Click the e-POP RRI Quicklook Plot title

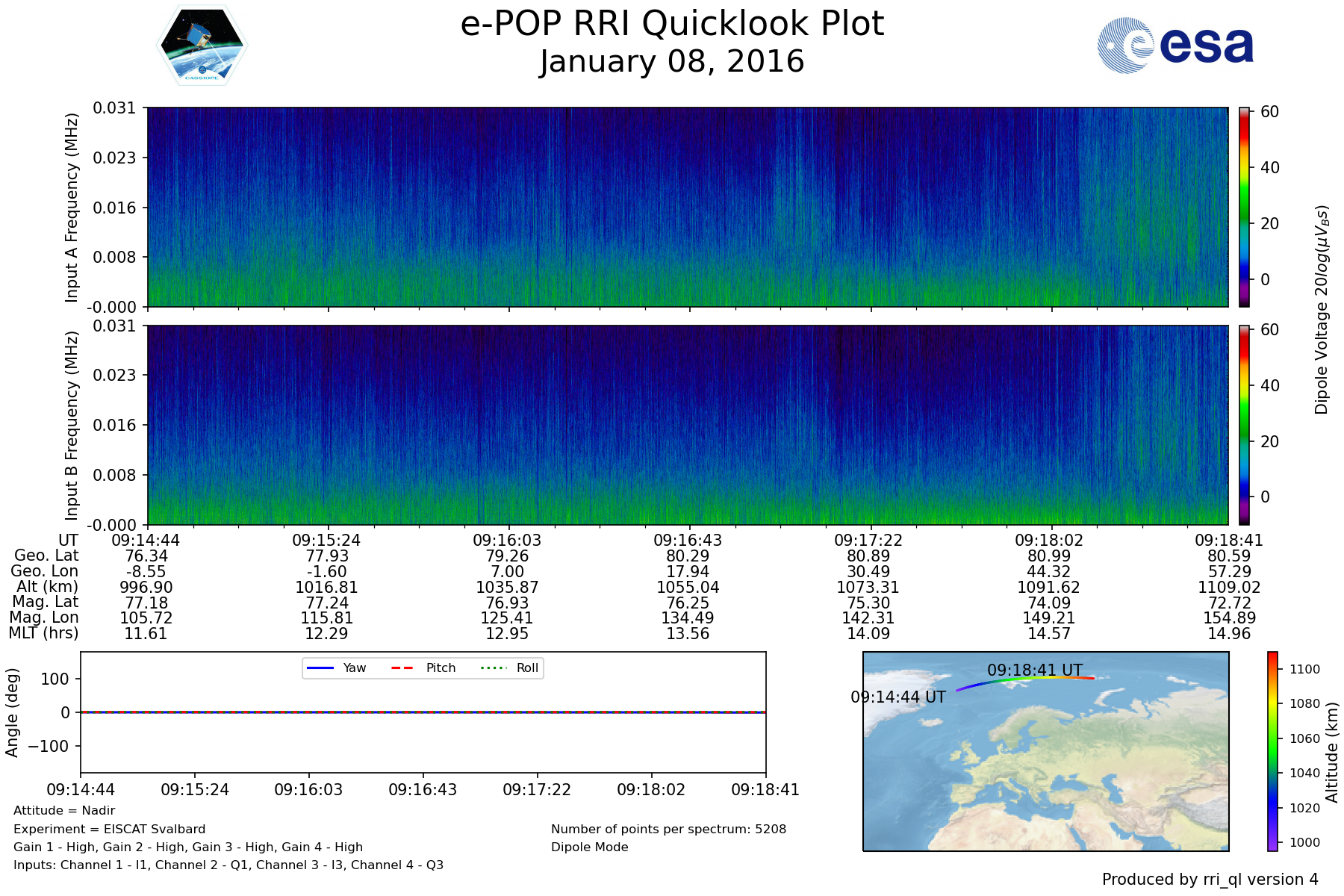click(x=672, y=24)
